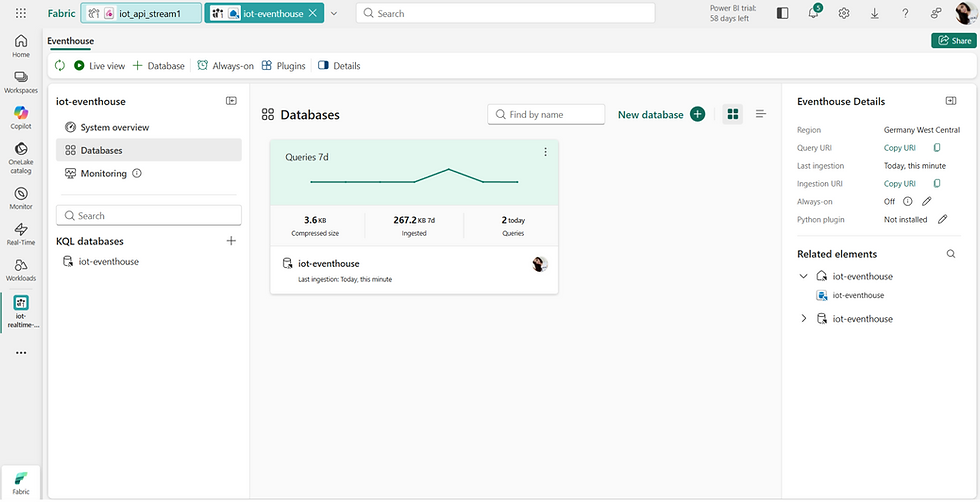Open the database card more options menu

pyautogui.click(x=545, y=152)
